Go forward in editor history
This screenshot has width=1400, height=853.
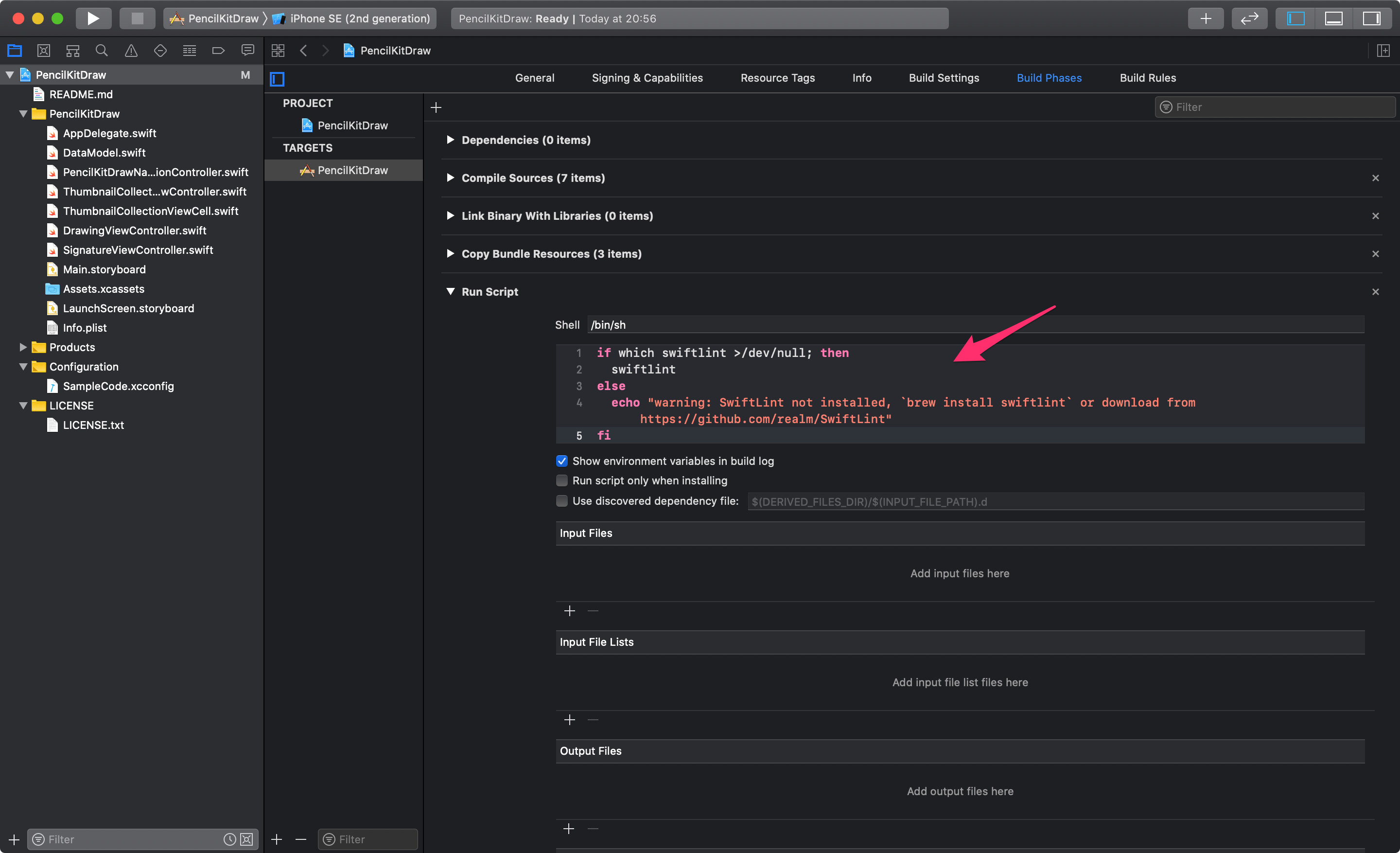click(326, 51)
